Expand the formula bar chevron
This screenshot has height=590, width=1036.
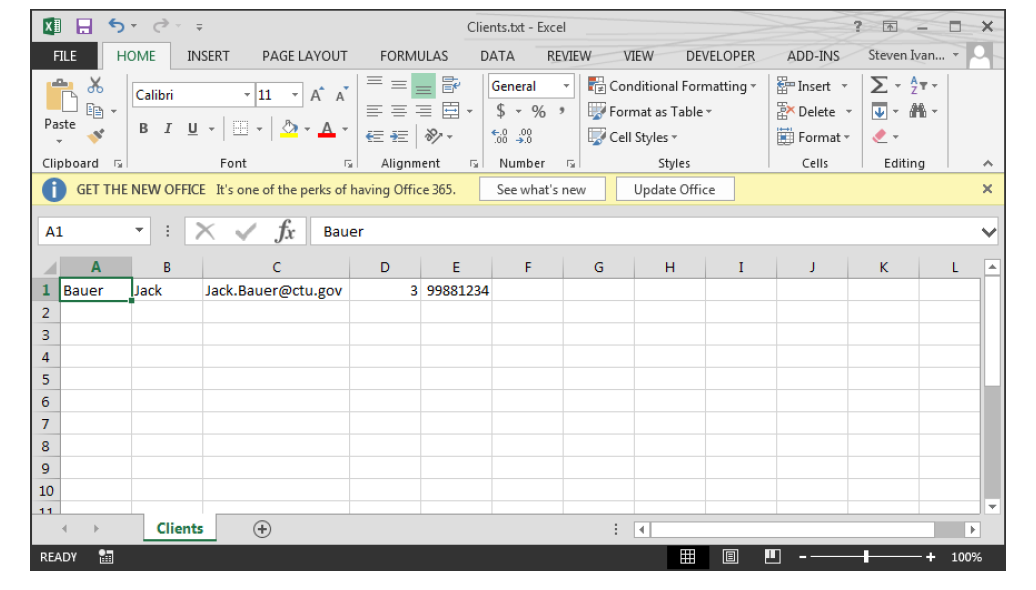coord(988,232)
